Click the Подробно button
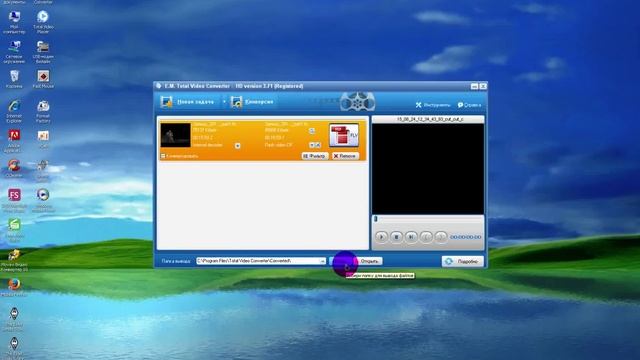Screen dimensions: 640x360 462,261
